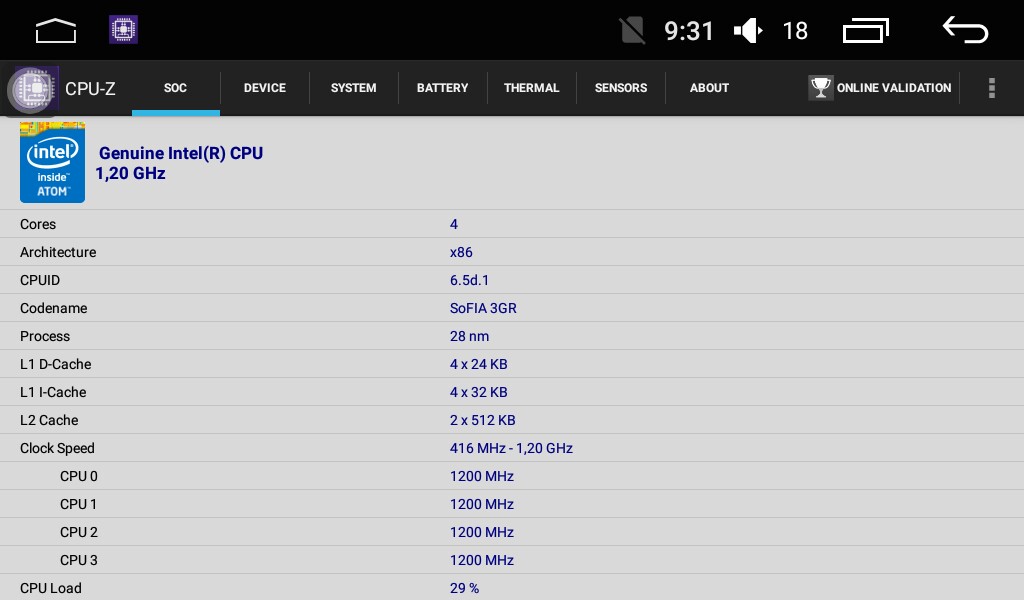Click the Cores value 4

(x=454, y=224)
